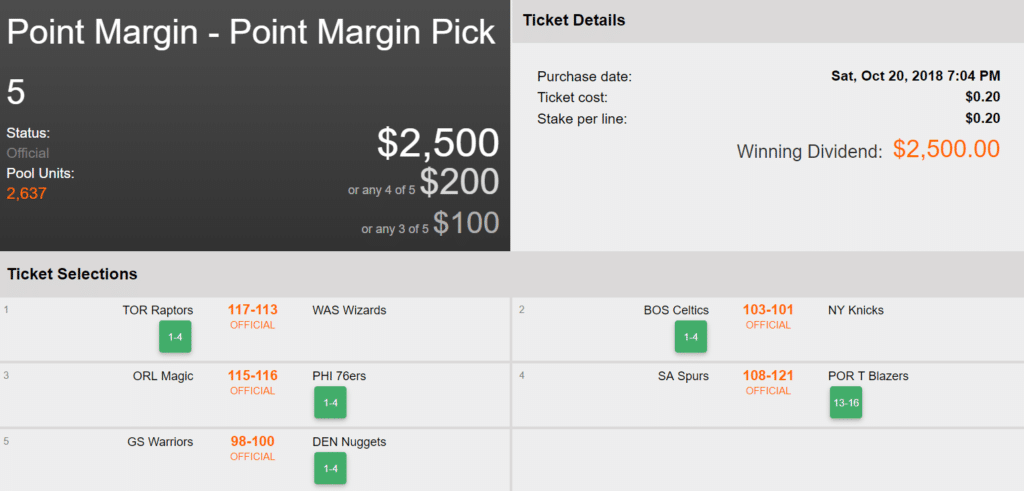Click the Ticket Selections header
Screen dimensions: 1024x491
72,274
